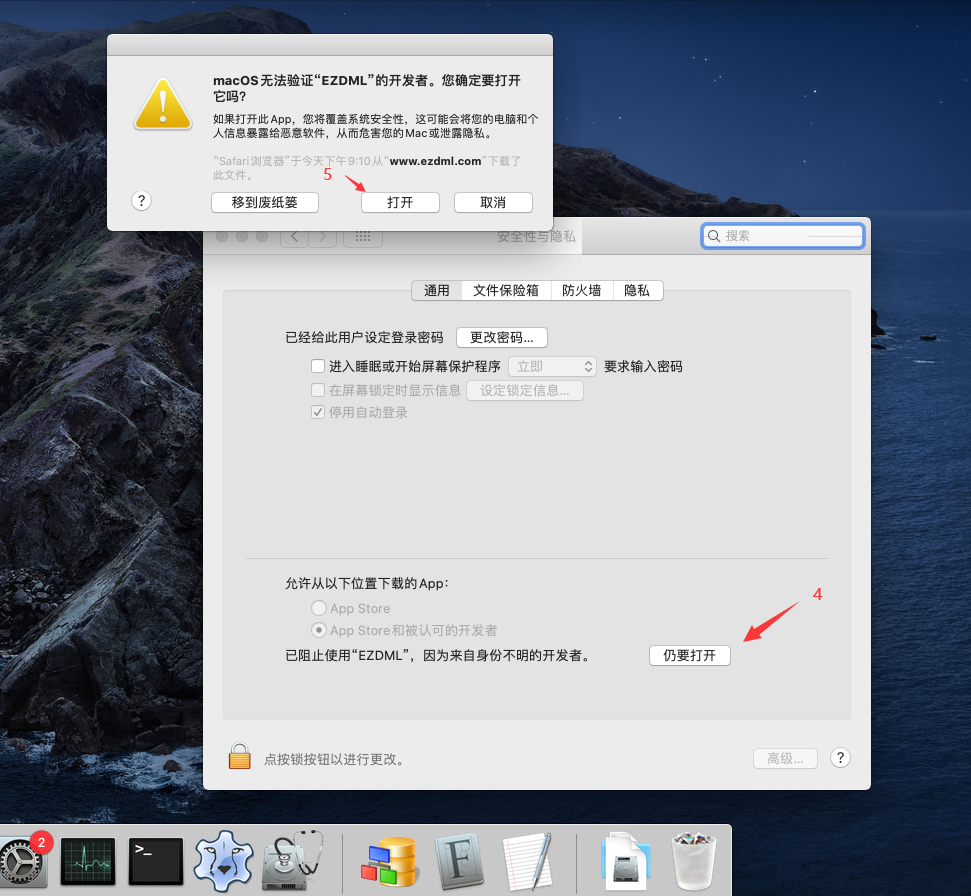Click 移到废纸篓 in the warning dialog
971x896 pixels.
point(265,202)
